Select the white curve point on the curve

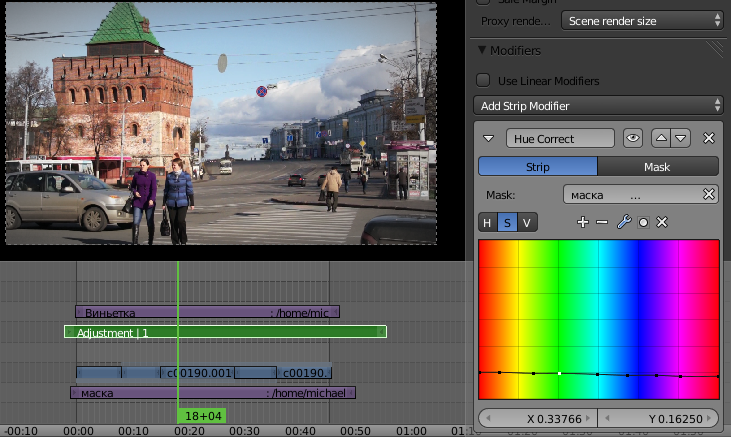(559, 373)
